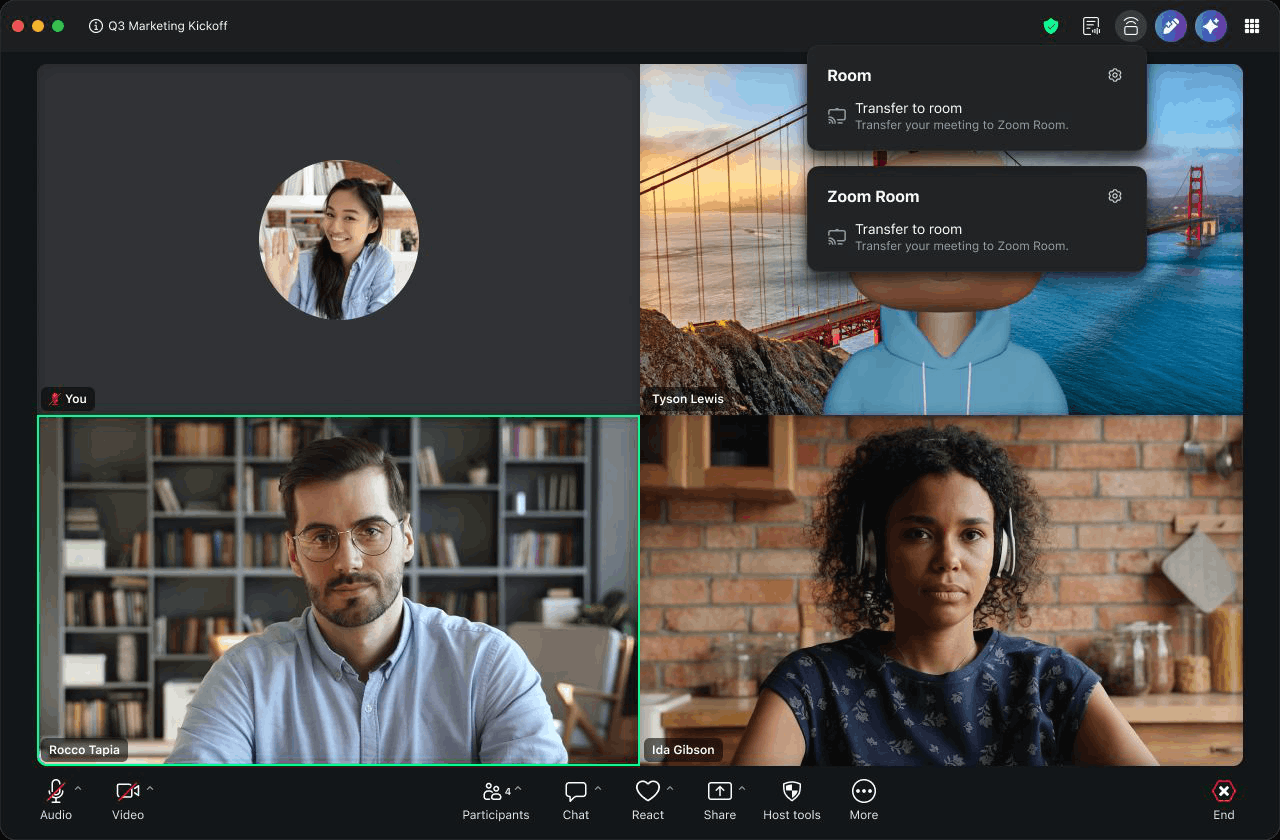Open settings gear for Zoom Room panel

pos(1115,196)
